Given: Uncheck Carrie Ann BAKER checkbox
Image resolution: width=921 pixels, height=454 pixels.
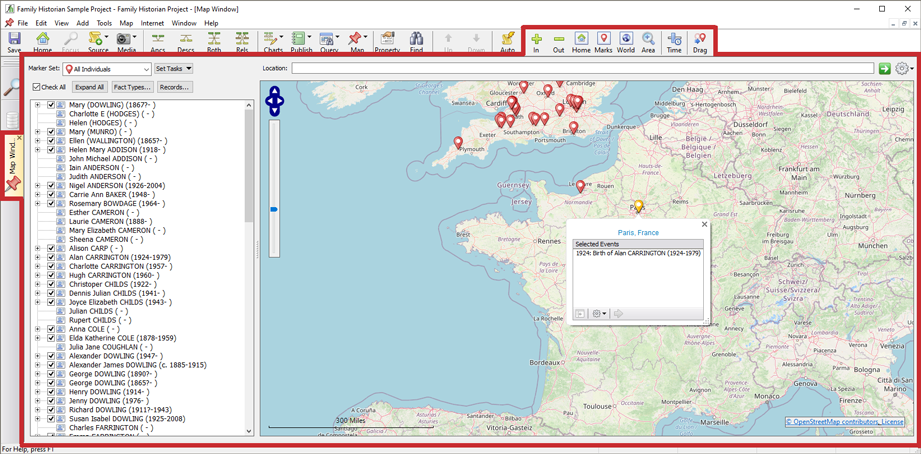Looking at the screenshot, I should pos(51,194).
